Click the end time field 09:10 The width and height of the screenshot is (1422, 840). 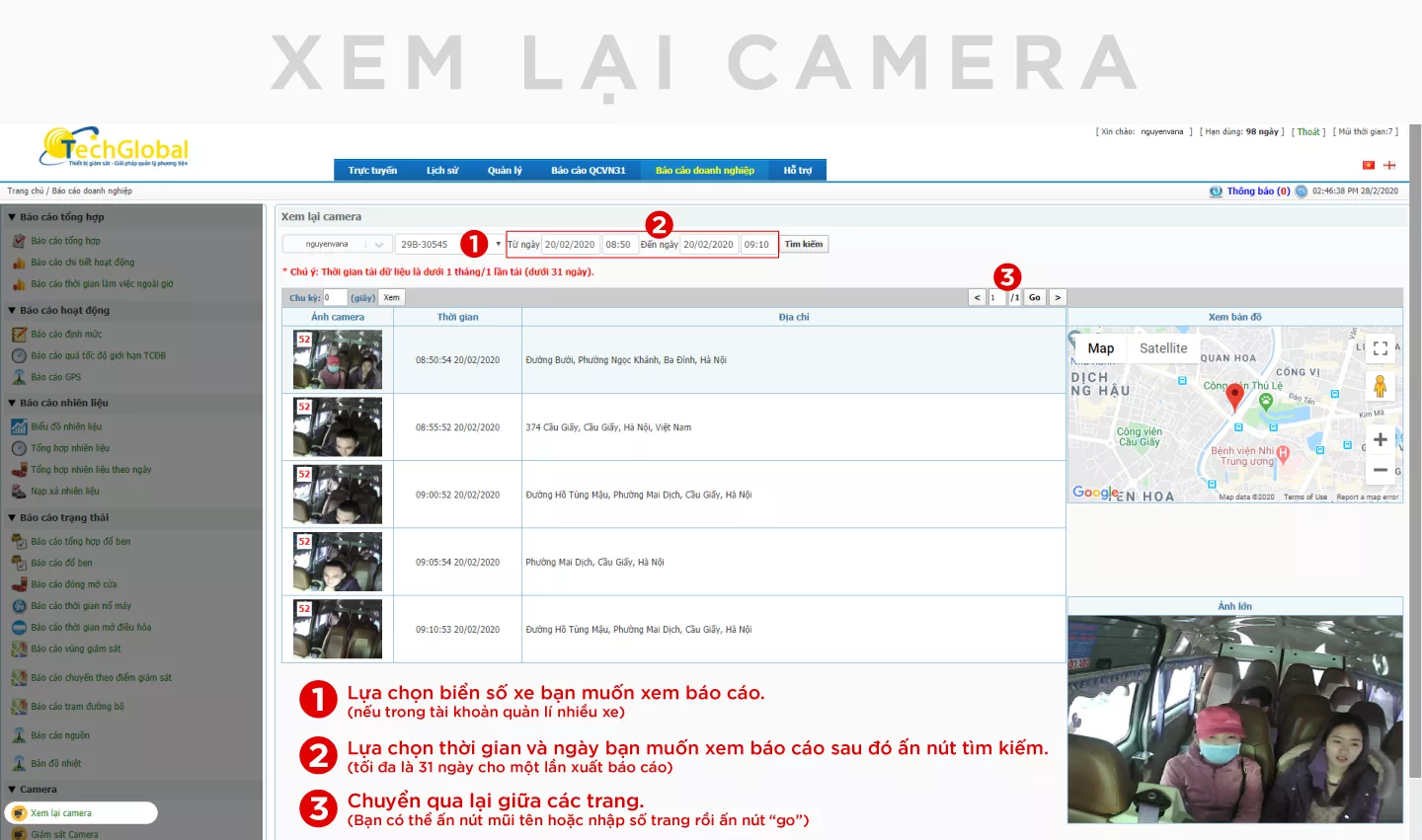click(x=758, y=245)
